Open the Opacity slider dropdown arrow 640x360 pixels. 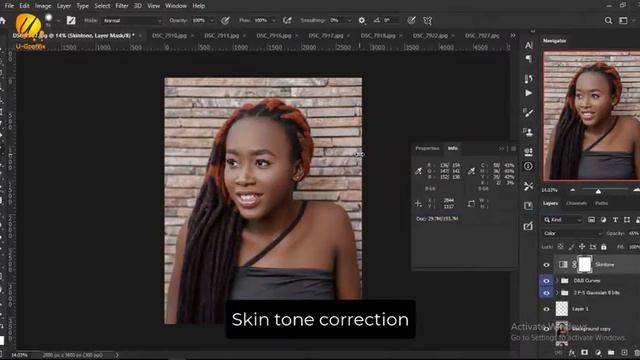213,20
